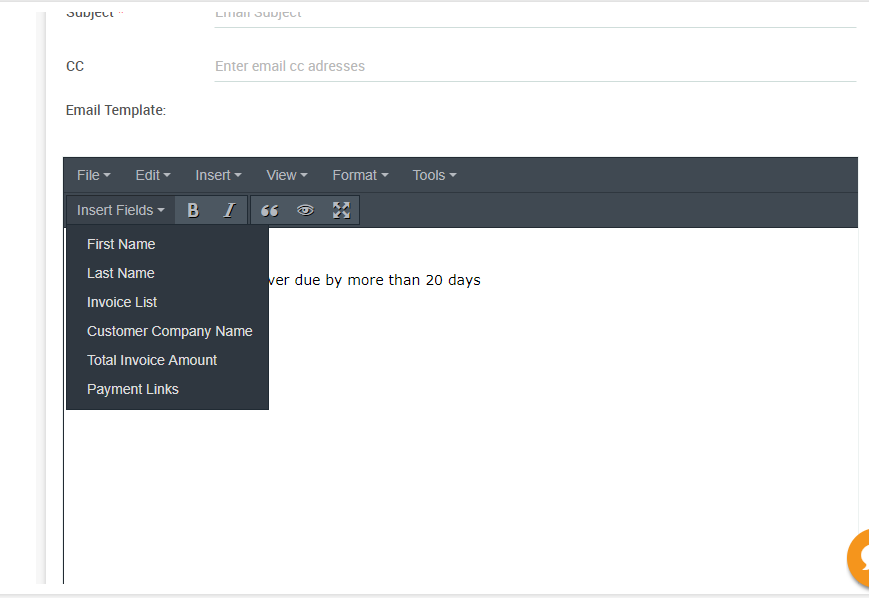Open the File menu in editor

[93, 175]
